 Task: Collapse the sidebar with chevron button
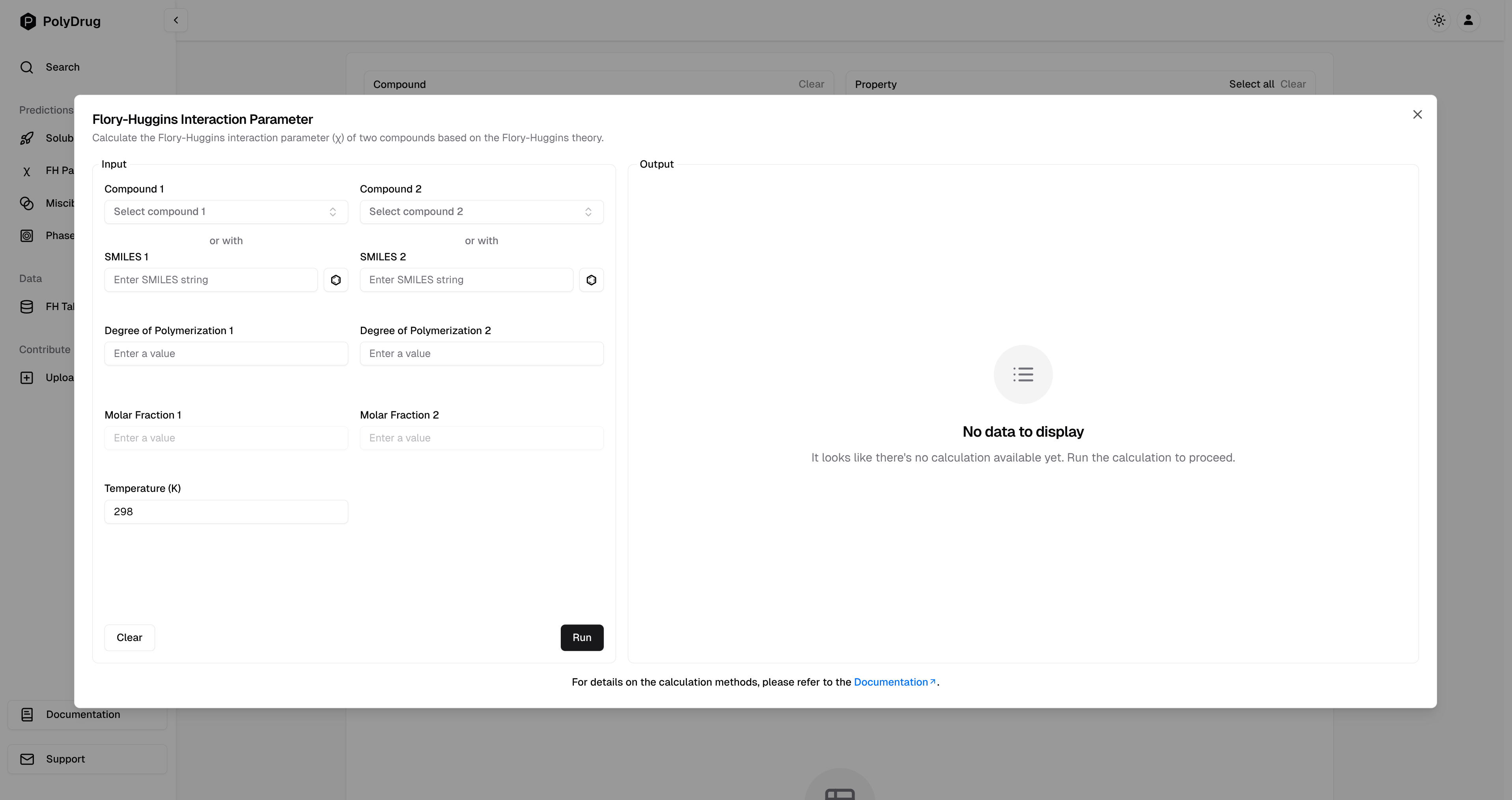[175, 21]
